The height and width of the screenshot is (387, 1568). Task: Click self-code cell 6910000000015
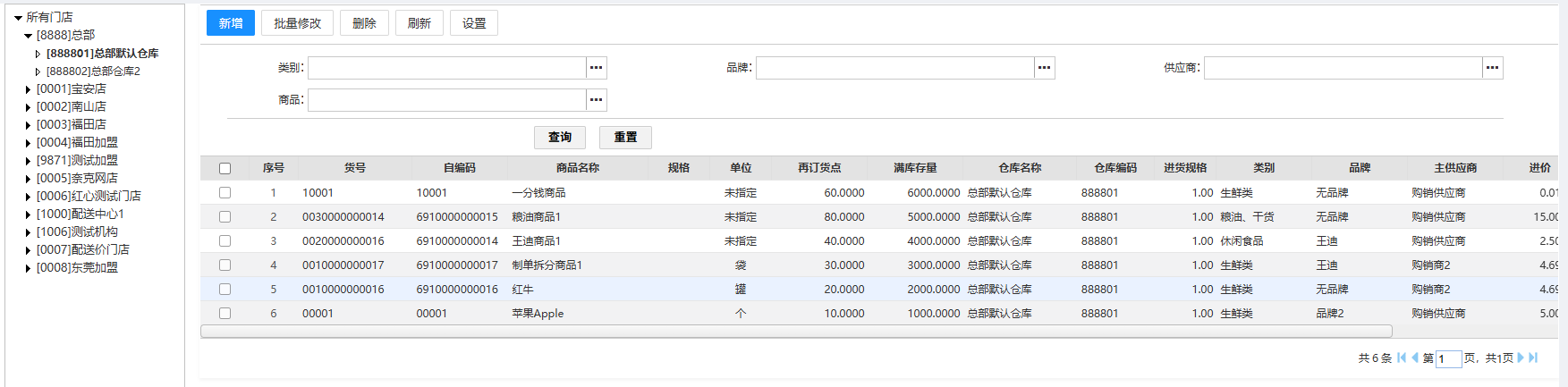pyautogui.click(x=457, y=216)
